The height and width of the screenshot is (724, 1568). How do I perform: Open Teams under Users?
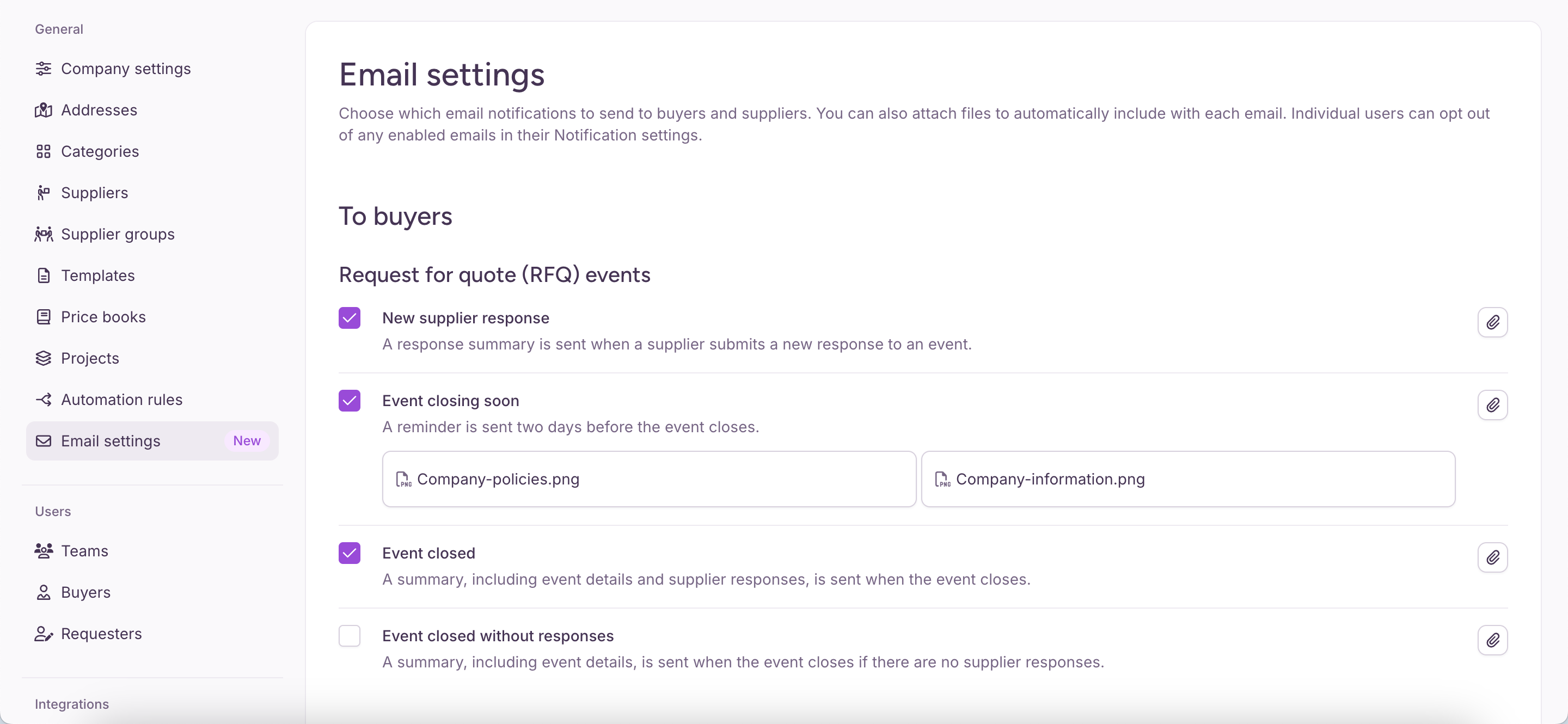(x=152, y=551)
